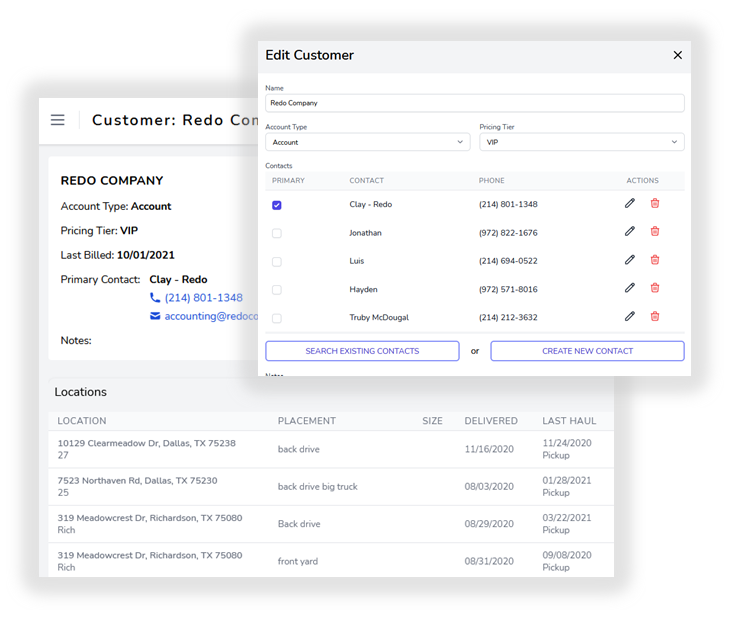738x625 pixels.
Task: Sort by DELIVERED column header
Action: point(491,421)
